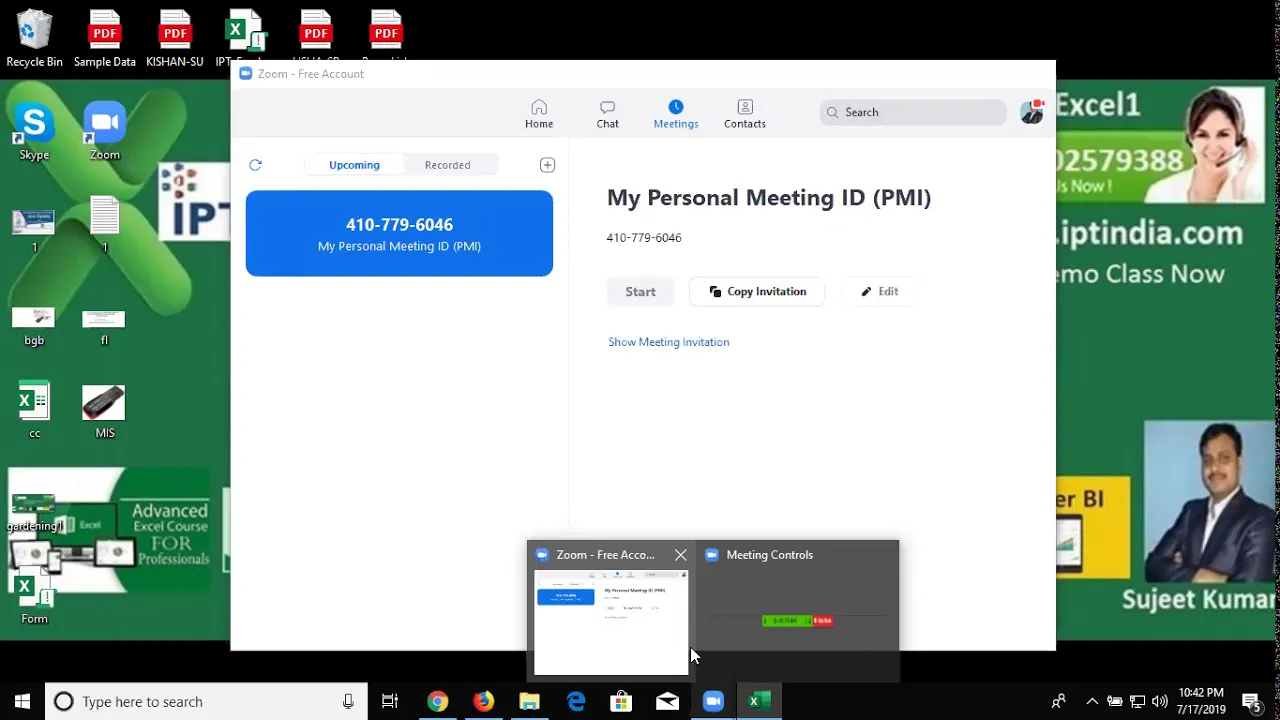Switch to Upcoming meetings
This screenshot has width=1280, height=720.
(354, 165)
